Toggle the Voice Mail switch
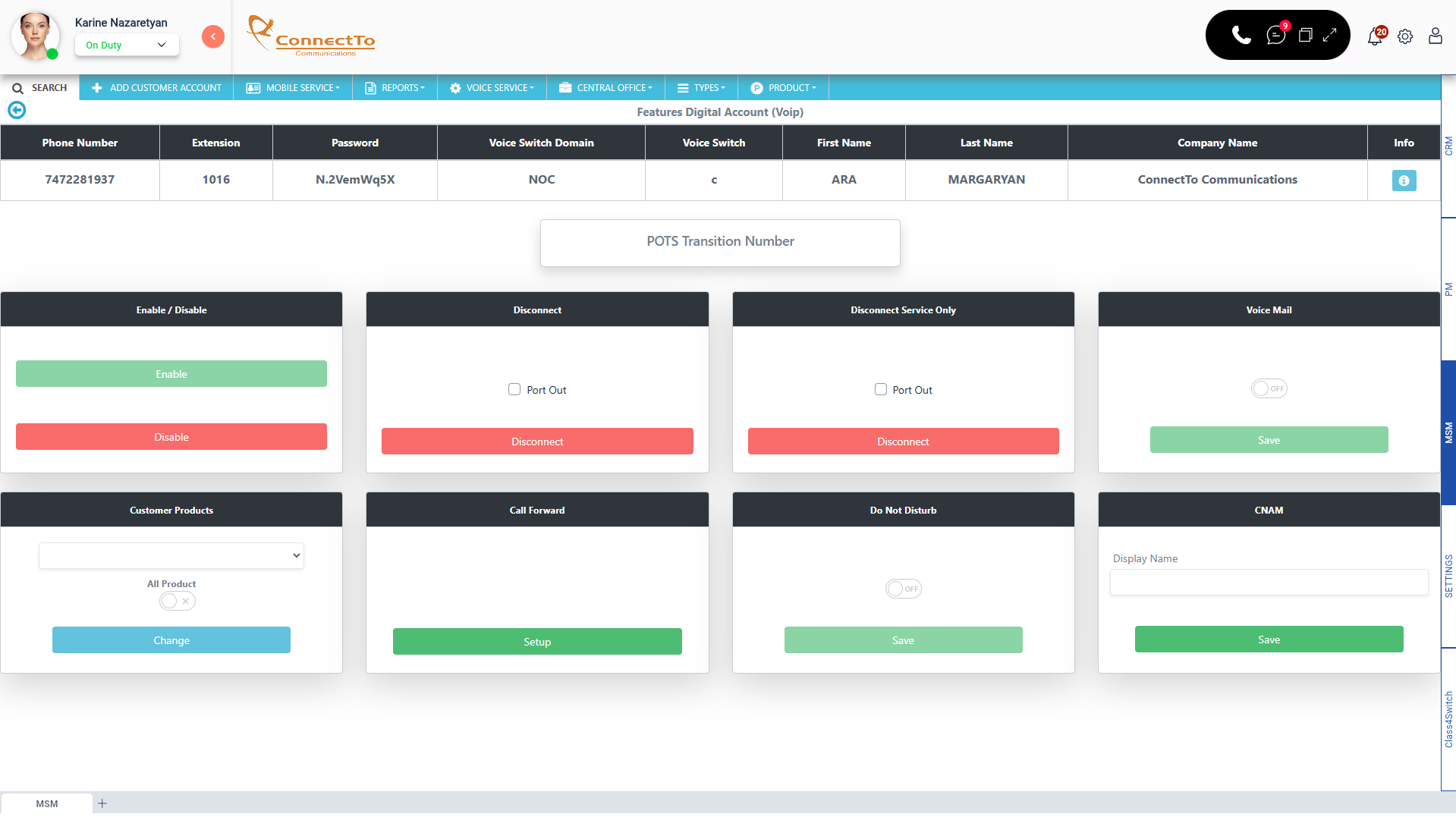 [x=1269, y=388]
